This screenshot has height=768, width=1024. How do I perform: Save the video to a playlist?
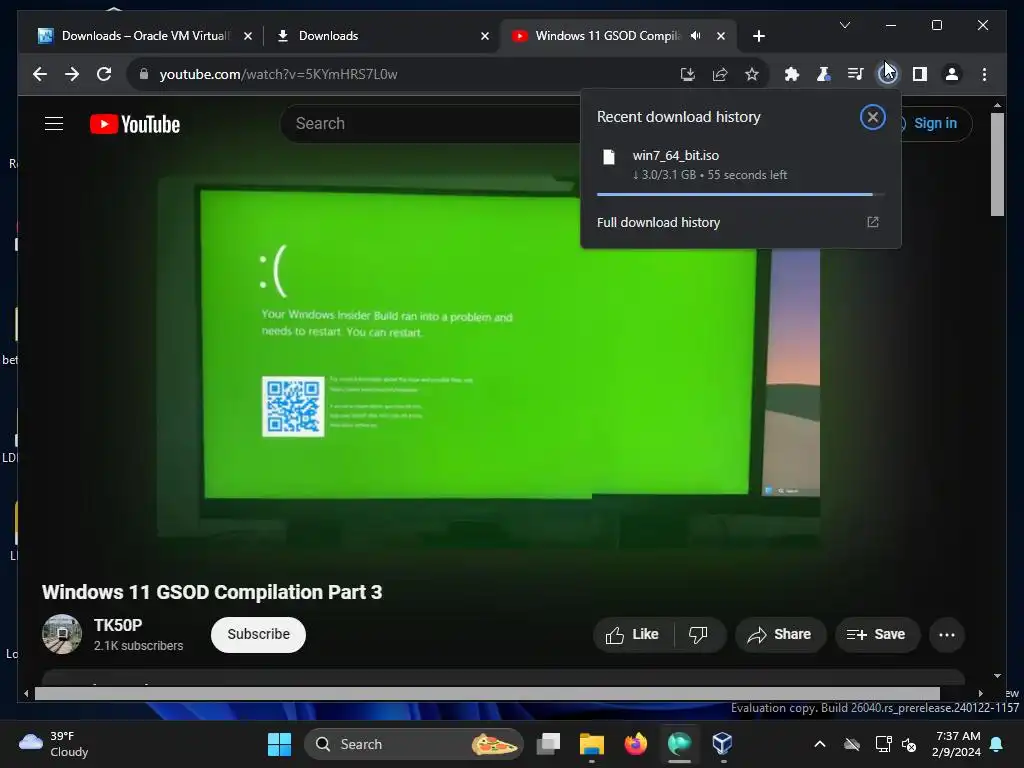point(876,635)
